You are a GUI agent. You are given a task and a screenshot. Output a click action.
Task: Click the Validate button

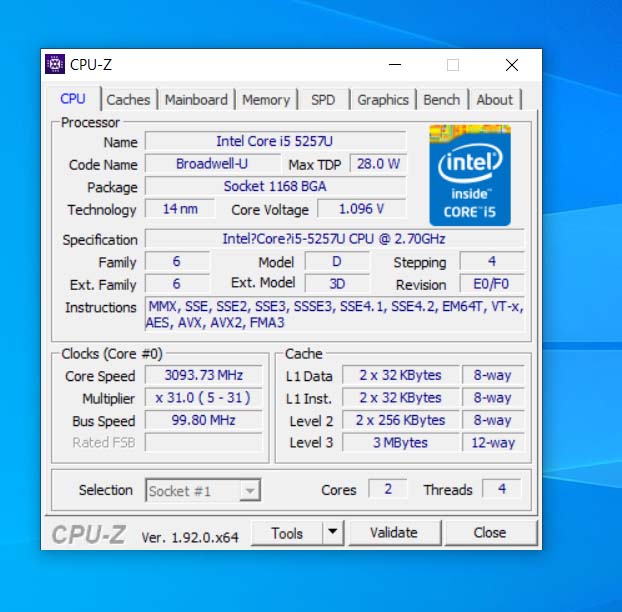point(394,533)
